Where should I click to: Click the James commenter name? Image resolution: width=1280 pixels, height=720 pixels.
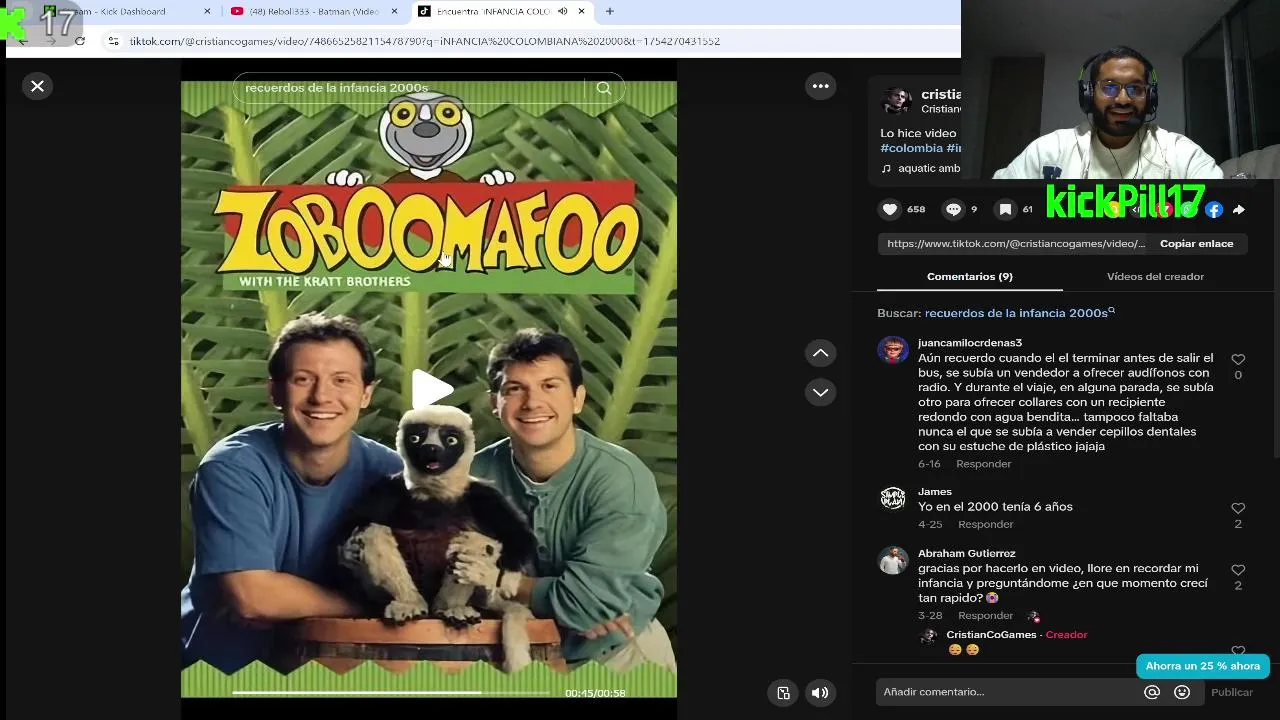tap(935, 492)
